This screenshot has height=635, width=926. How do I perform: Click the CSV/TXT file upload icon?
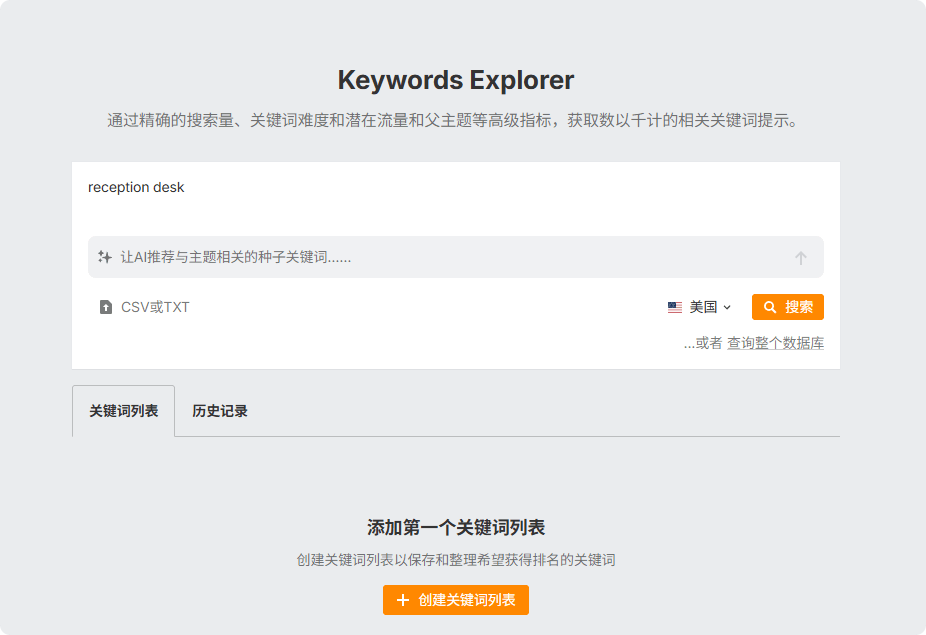(x=106, y=307)
